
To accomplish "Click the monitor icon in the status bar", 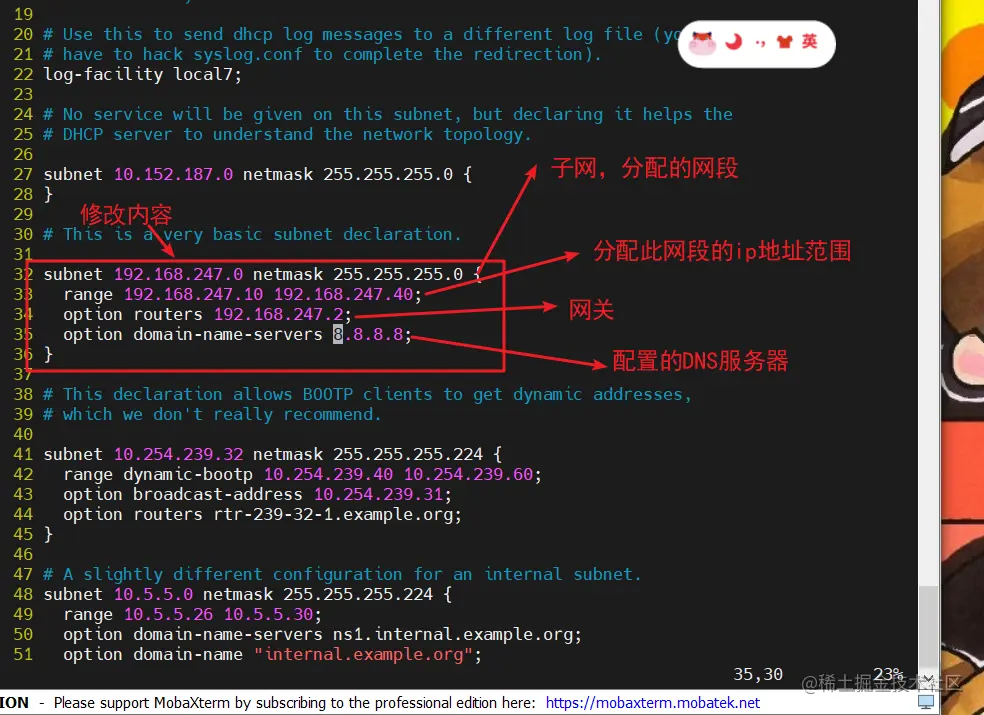I will point(926,701).
